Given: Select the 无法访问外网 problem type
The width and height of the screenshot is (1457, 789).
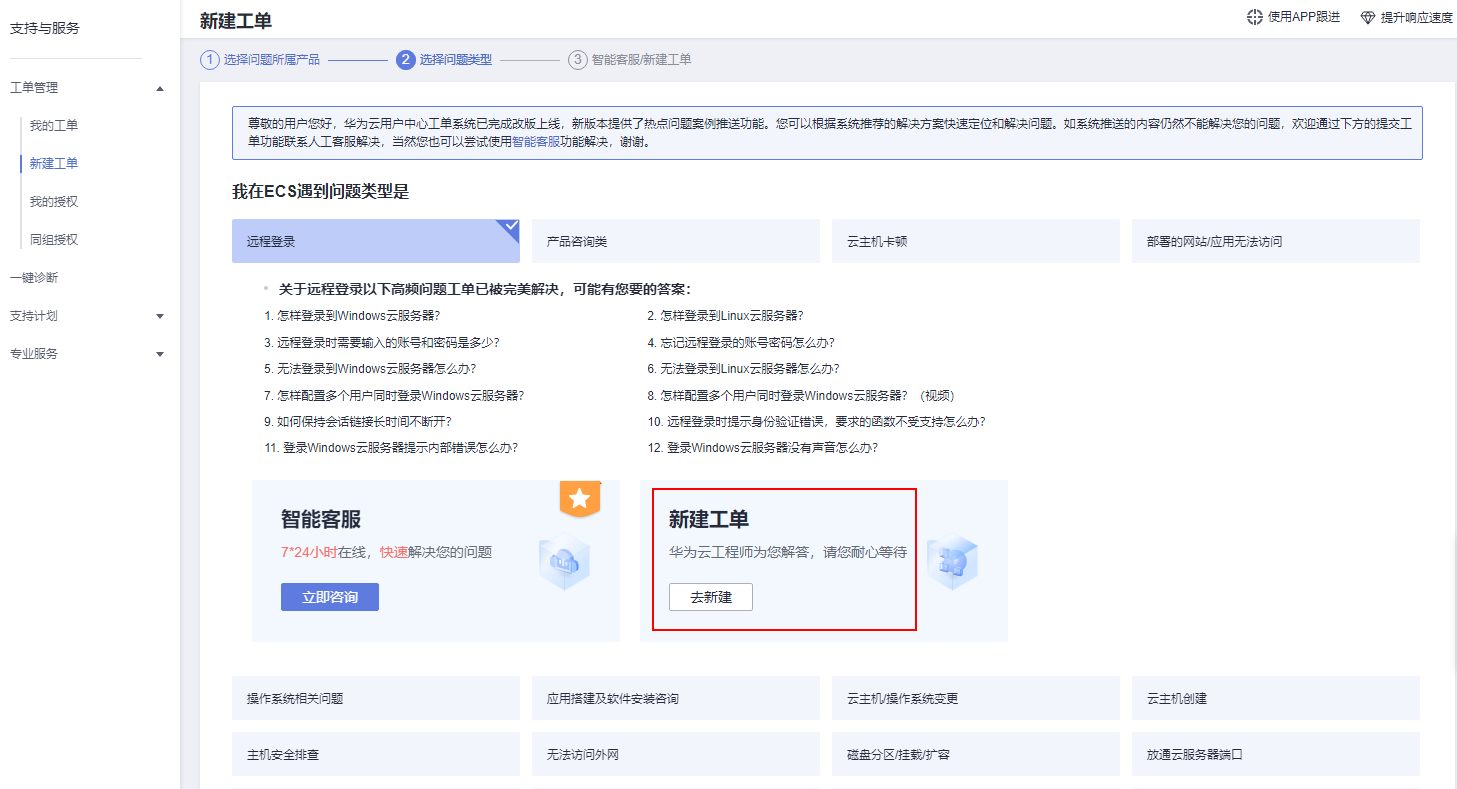Looking at the screenshot, I should click(x=676, y=754).
